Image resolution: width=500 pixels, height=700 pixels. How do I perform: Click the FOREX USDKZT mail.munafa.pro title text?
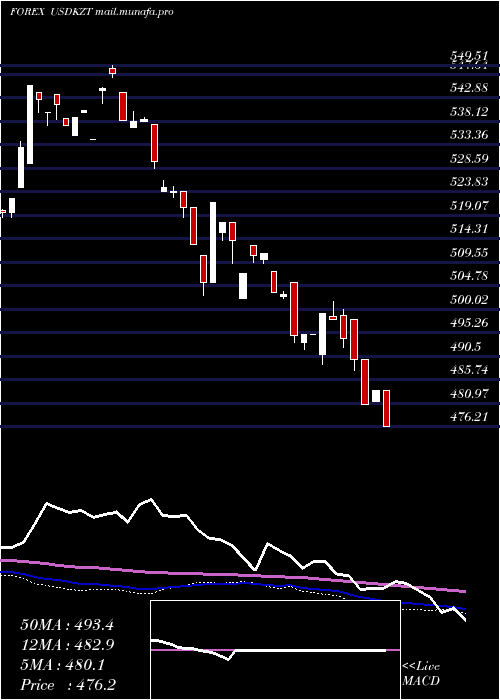click(x=92, y=12)
